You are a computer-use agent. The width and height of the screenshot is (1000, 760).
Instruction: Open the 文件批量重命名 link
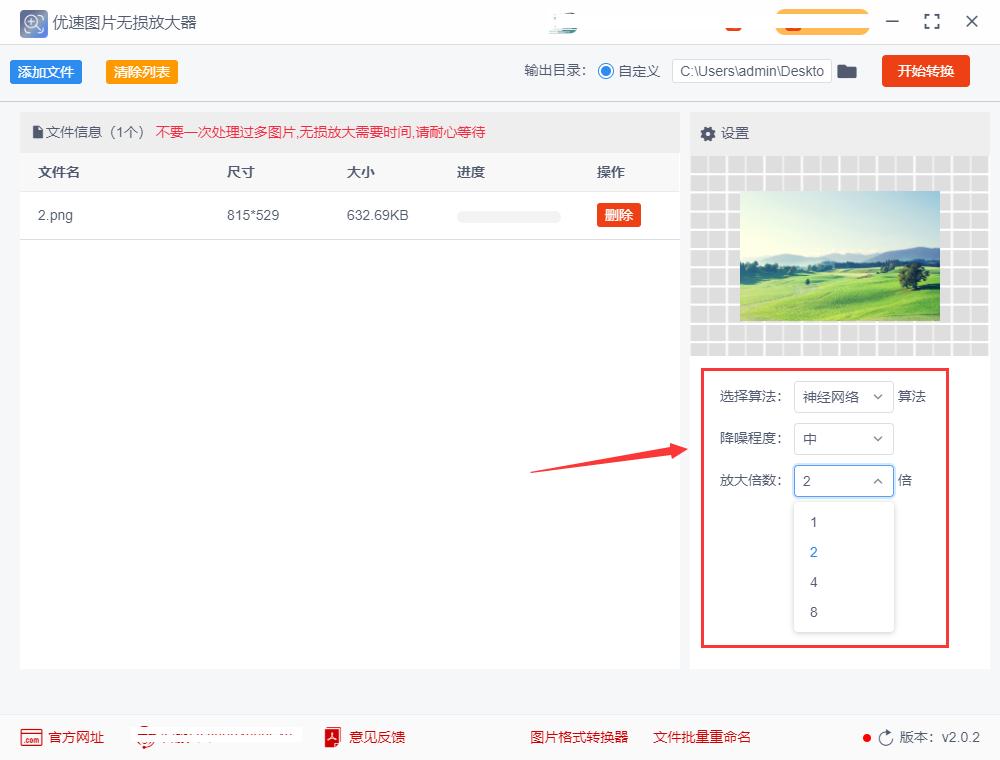[x=701, y=737]
